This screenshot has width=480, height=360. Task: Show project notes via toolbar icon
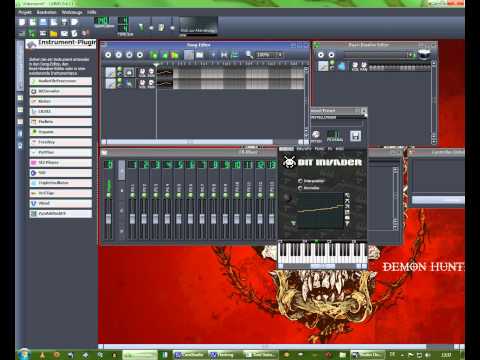(x=75, y=33)
